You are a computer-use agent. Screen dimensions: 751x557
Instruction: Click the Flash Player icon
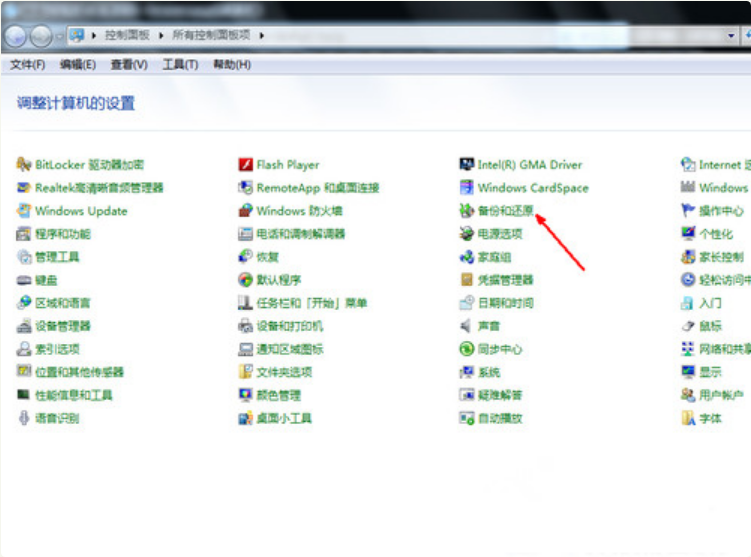245,164
